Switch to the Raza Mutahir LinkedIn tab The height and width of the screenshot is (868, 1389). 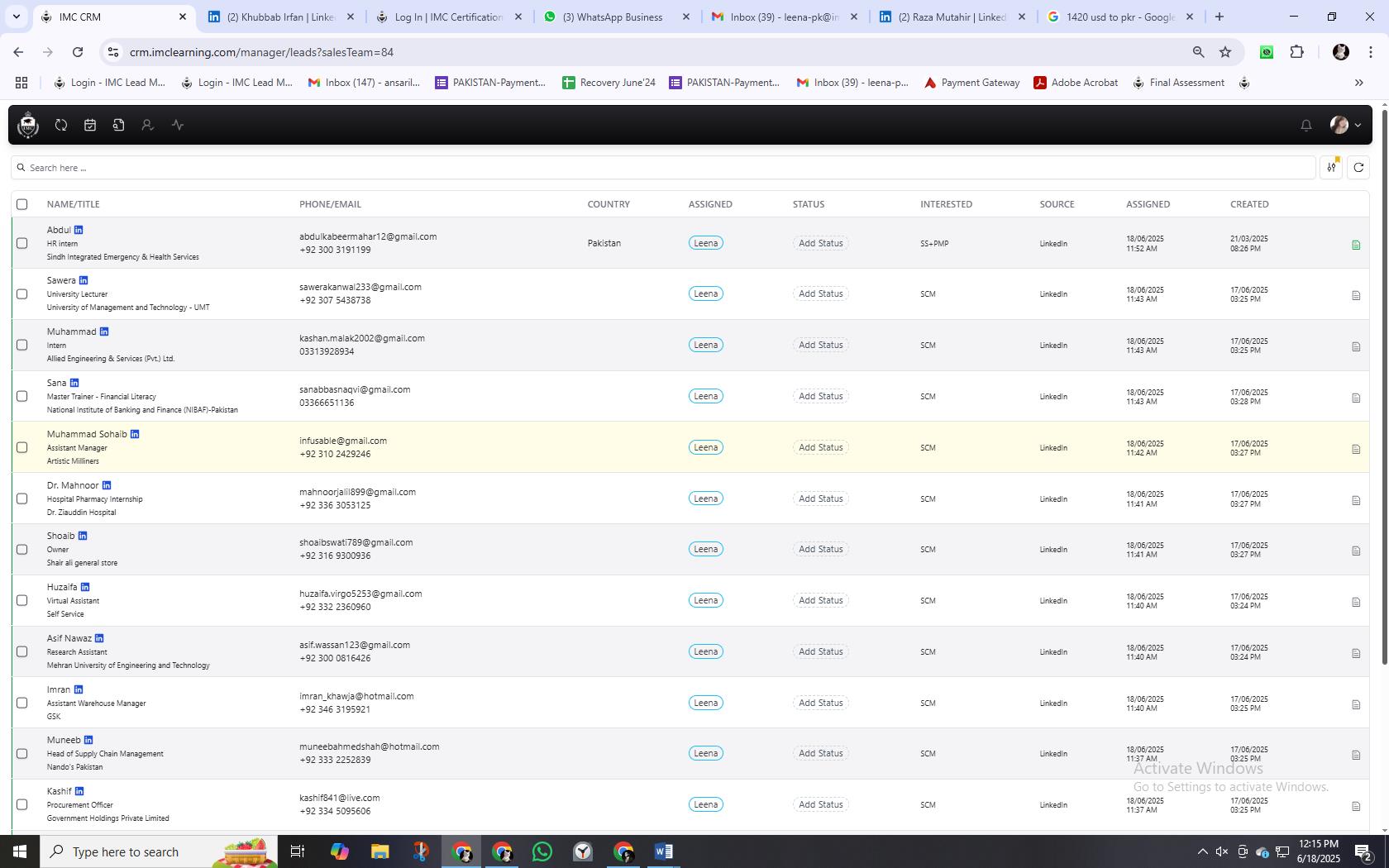coord(952,17)
